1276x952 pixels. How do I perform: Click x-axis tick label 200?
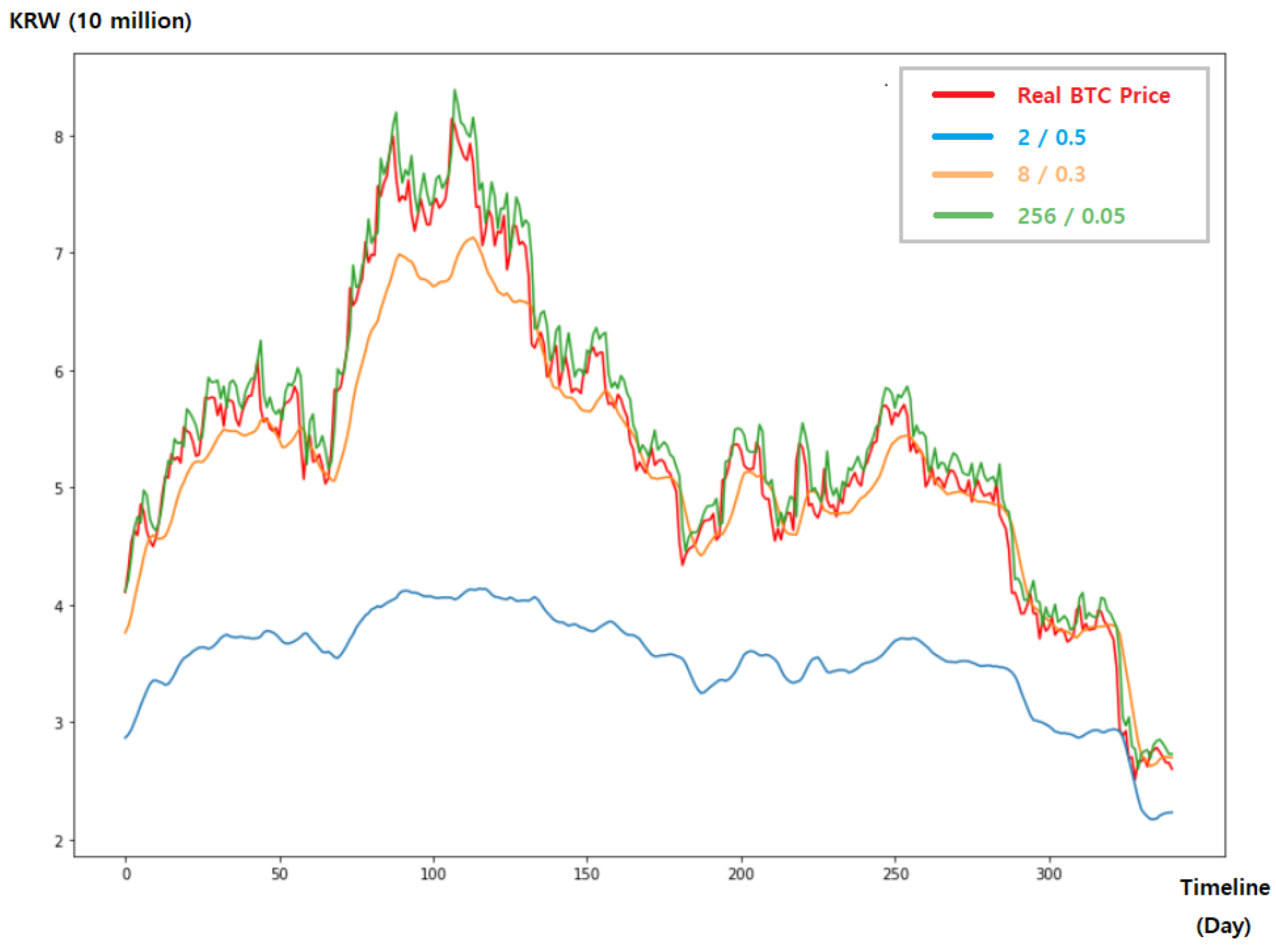pyautogui.click(x=741, y=874)
